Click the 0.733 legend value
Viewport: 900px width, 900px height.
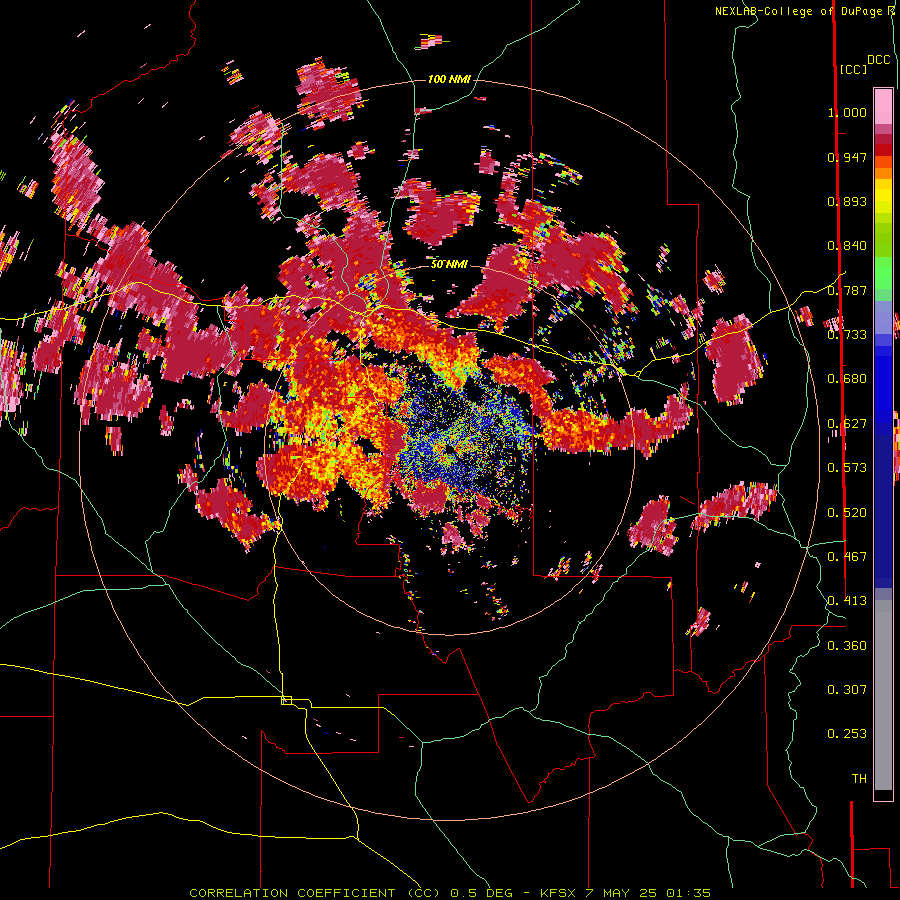click(847, 335)
